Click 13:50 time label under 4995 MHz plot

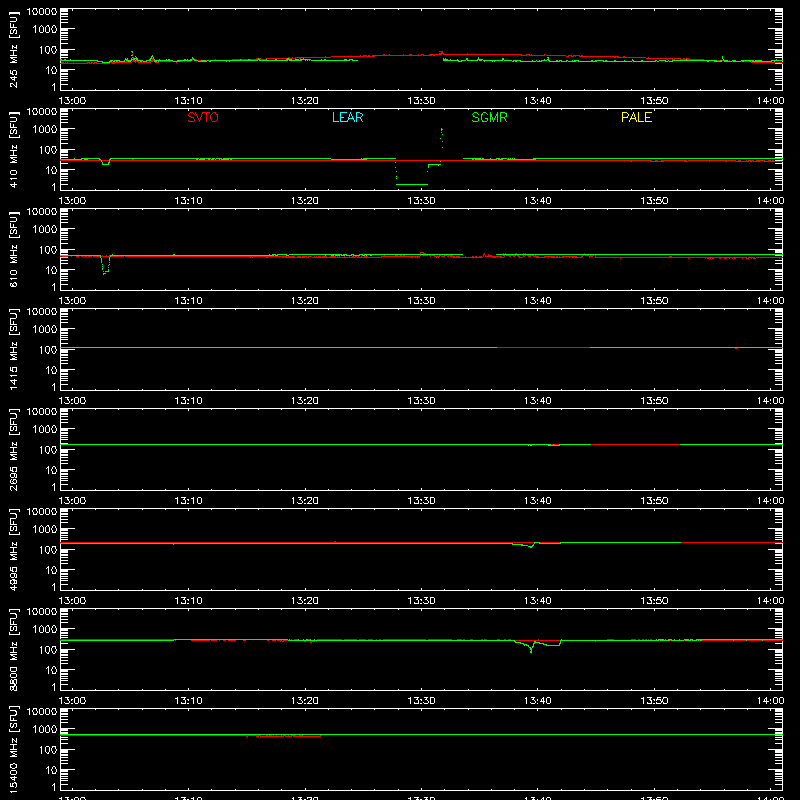[x=654, y=601]
